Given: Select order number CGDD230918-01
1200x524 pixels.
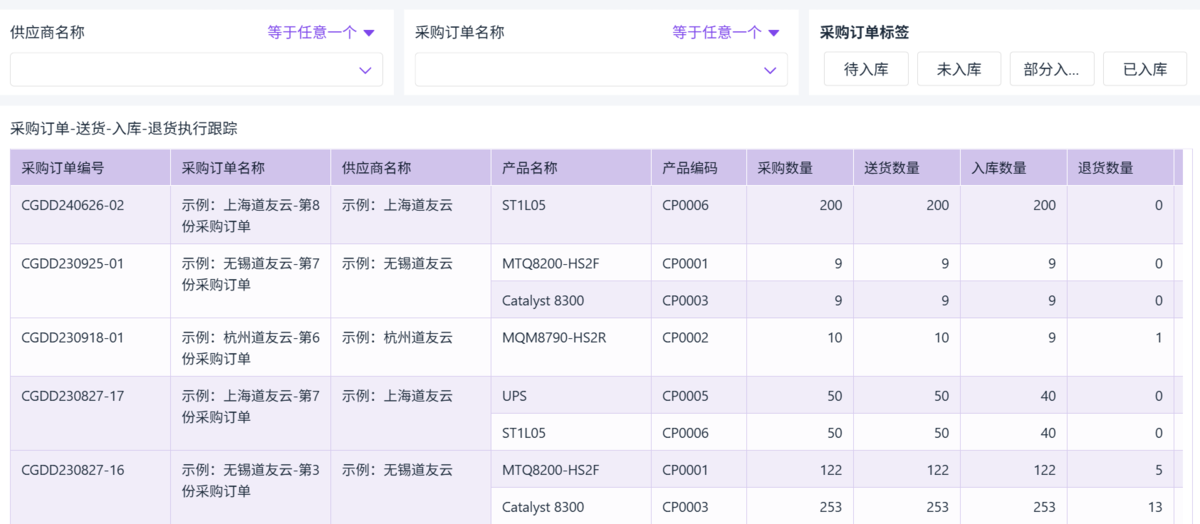Looking at the screenshot, I should tap(73, 337).
